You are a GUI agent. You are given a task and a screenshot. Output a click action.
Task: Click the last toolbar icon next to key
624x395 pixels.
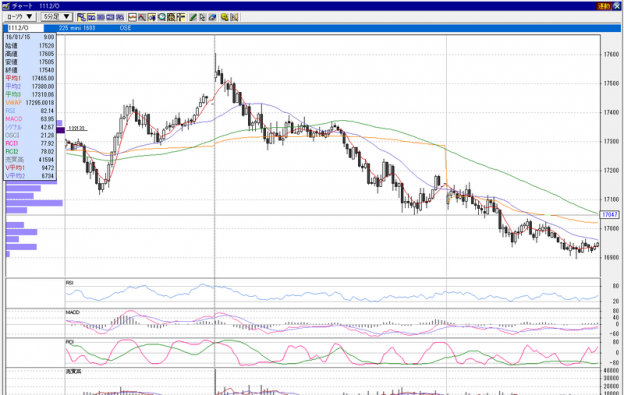pos(234,17)
